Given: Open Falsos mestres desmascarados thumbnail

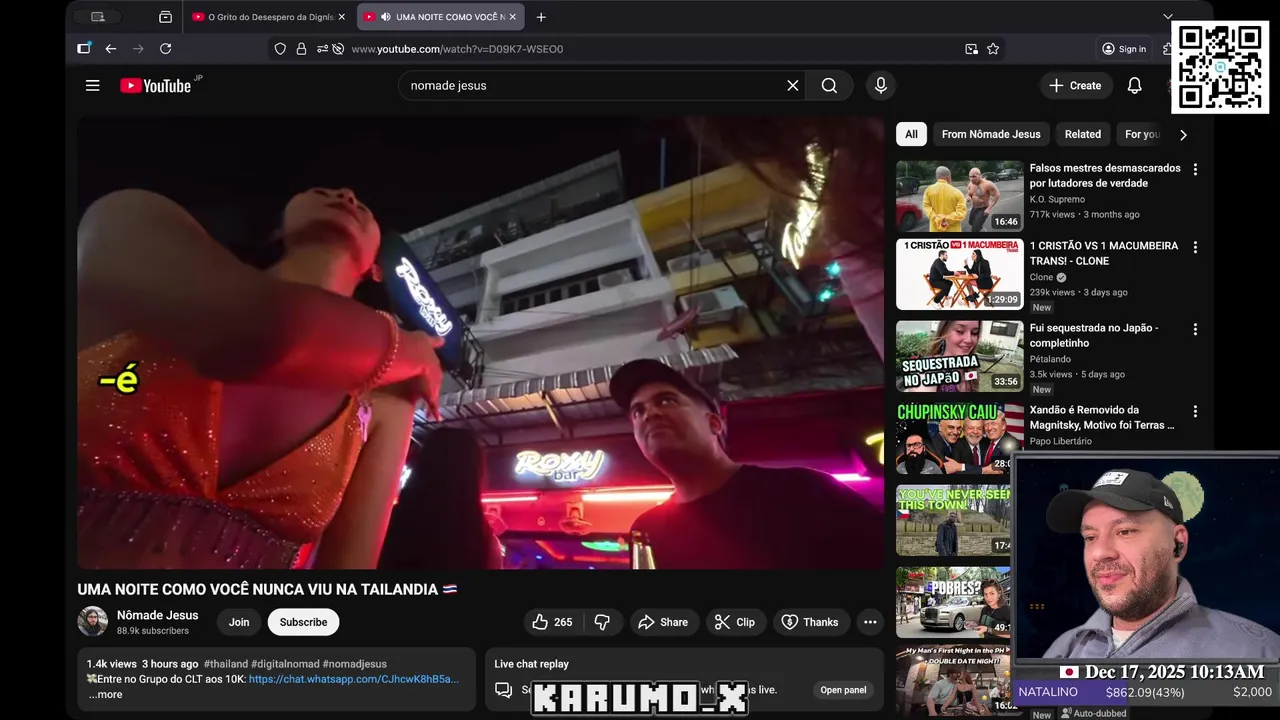Looking at the screenshot, I should point(959,196).
